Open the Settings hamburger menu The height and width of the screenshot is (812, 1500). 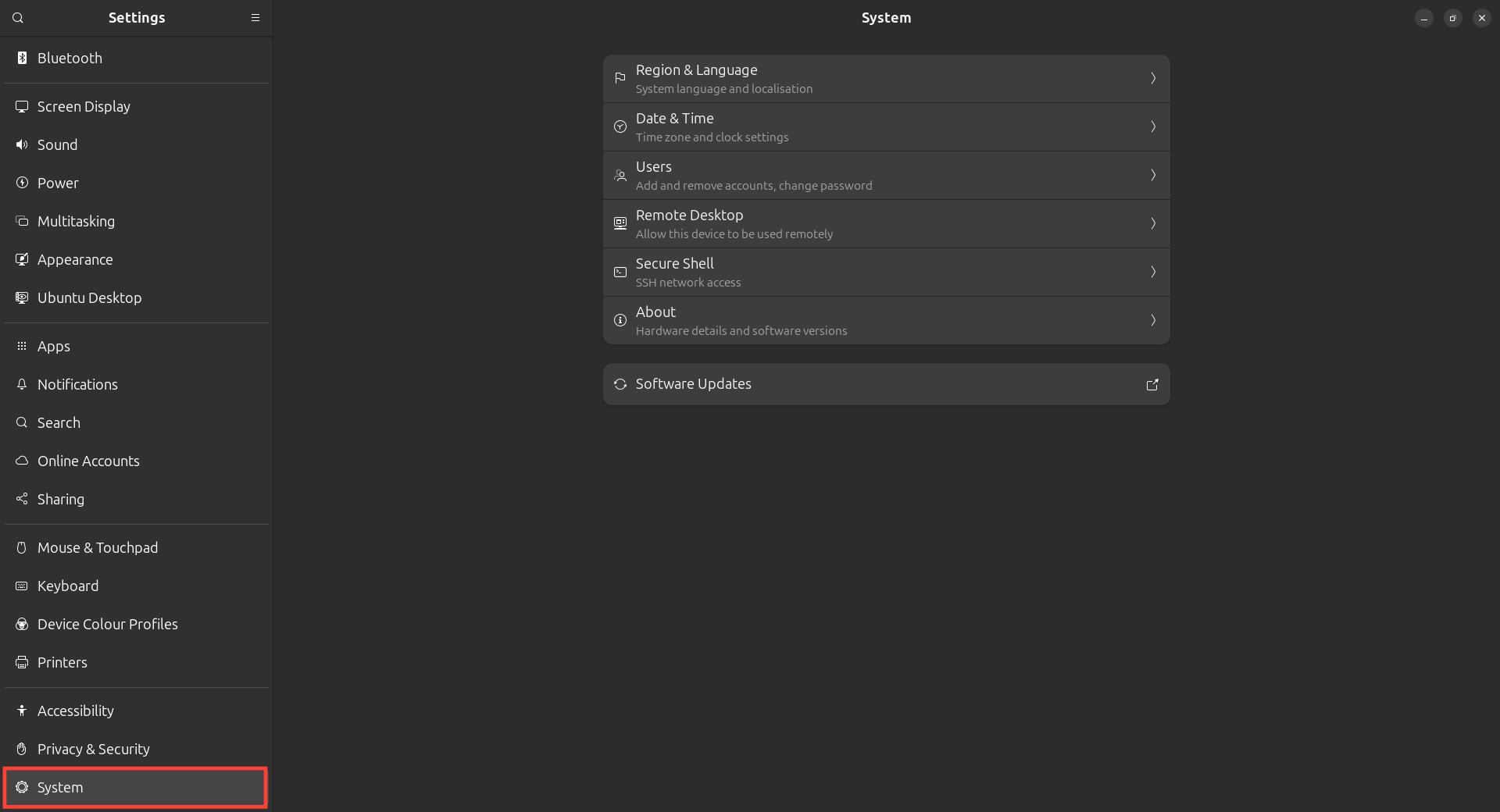(255, 18)
